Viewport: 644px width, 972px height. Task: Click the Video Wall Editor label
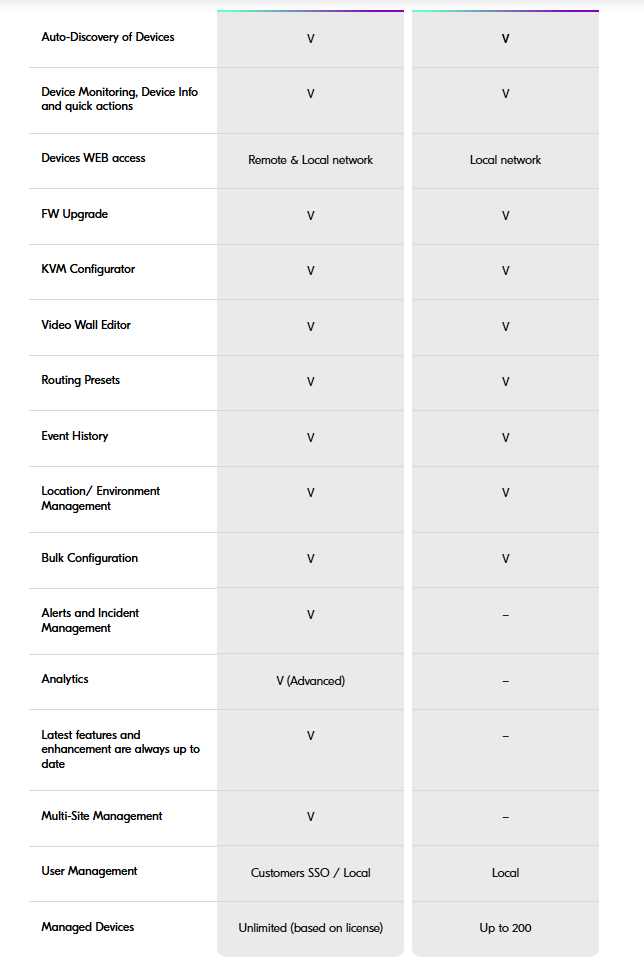[86, 325]
